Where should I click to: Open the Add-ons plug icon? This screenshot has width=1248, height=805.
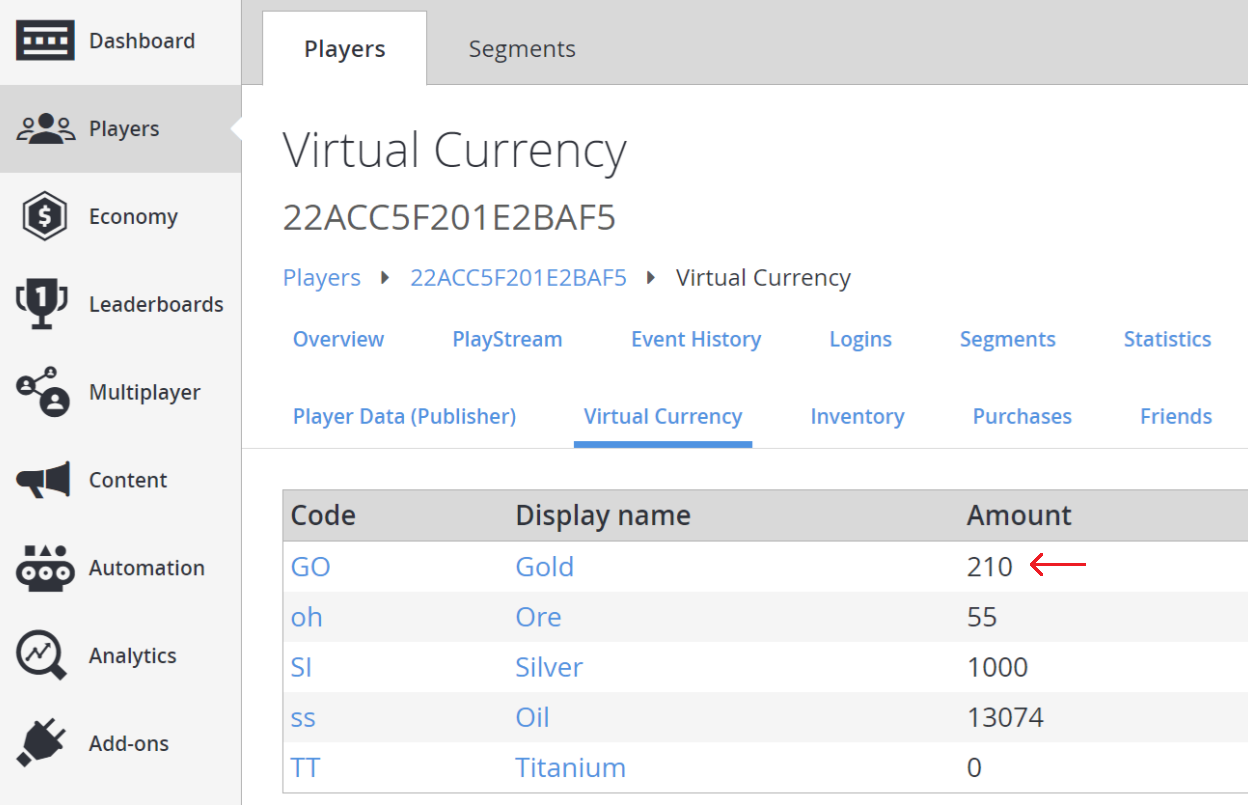click(43, 743)
